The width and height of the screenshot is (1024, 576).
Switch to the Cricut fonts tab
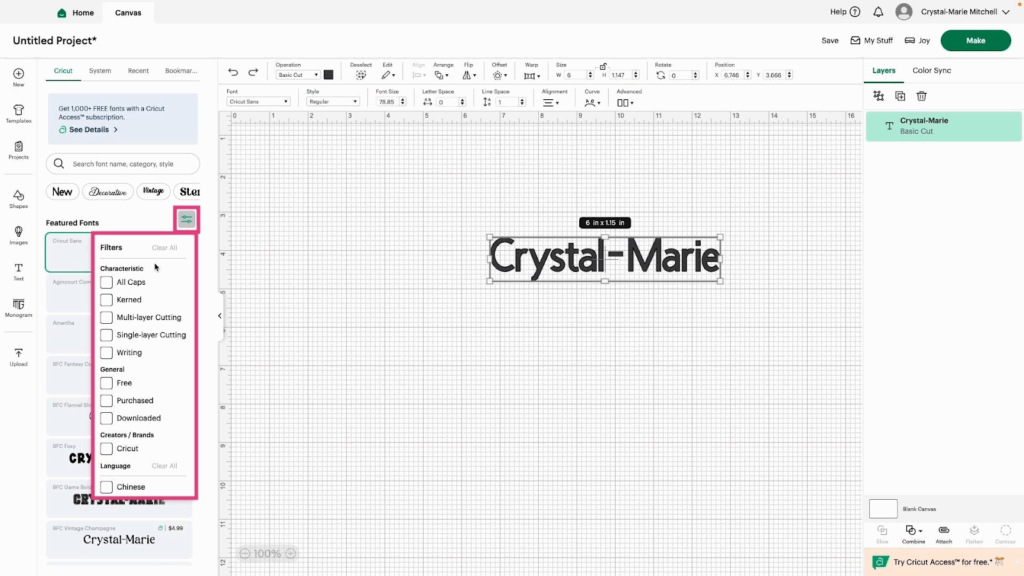[63, 71]
